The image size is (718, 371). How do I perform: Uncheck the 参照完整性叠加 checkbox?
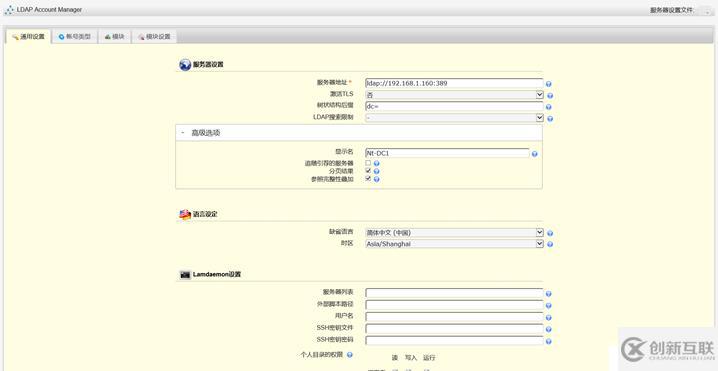(368, 179)
